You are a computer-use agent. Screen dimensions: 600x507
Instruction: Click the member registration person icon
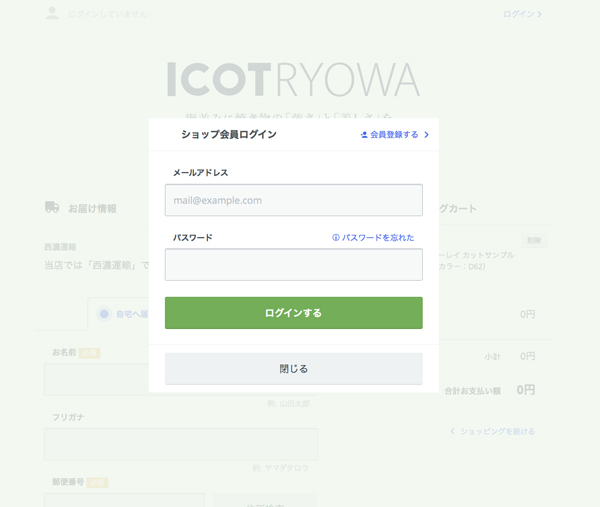364,135
